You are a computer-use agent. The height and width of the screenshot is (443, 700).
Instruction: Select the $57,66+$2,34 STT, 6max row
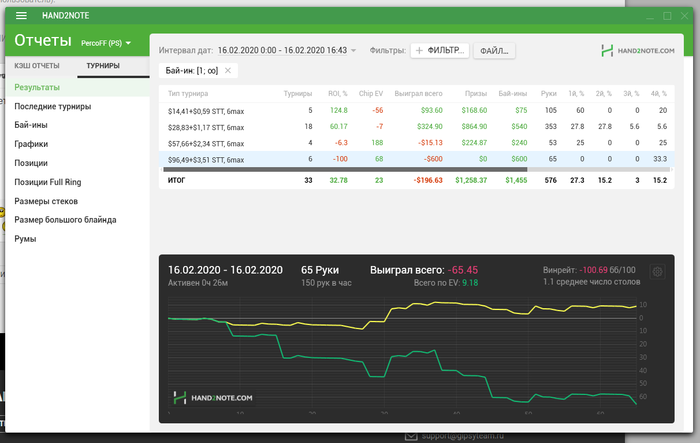[x=417, y=143]
